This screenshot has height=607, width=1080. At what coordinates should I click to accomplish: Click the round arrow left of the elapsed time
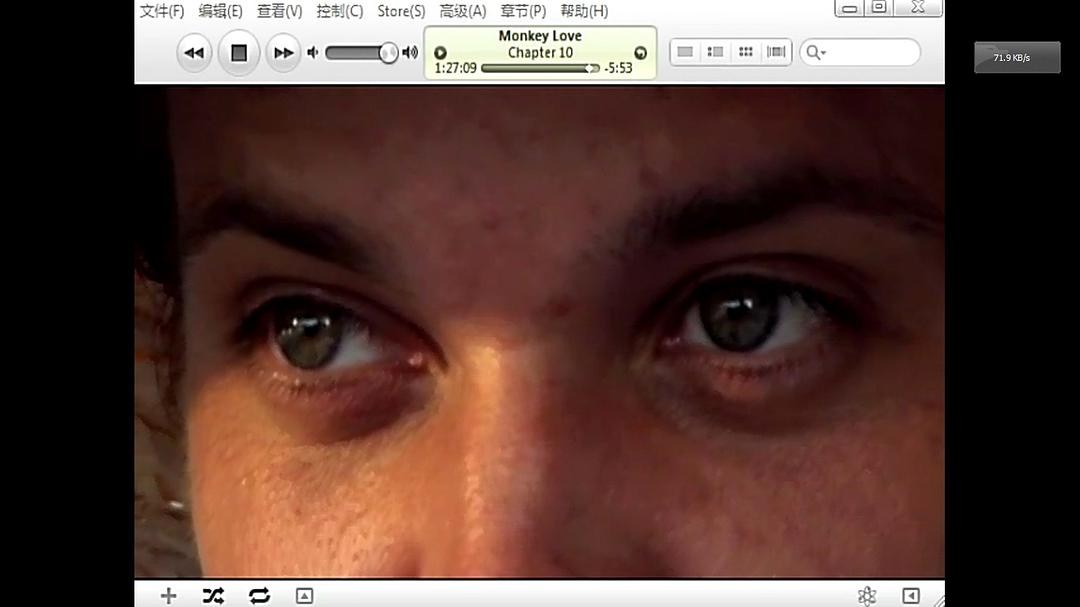pyautogui.click(x=440, y=53)
